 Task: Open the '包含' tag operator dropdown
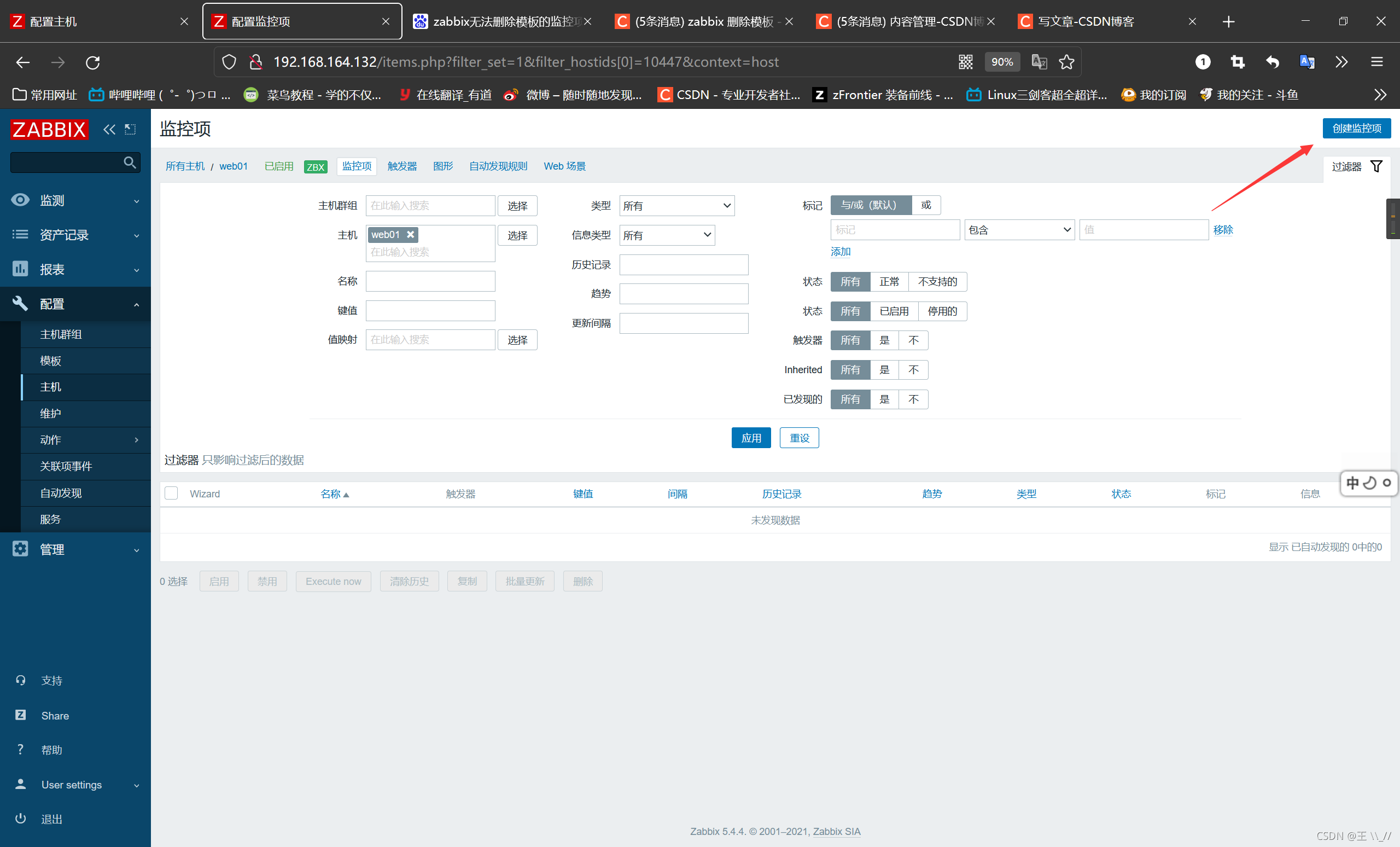1019,230
